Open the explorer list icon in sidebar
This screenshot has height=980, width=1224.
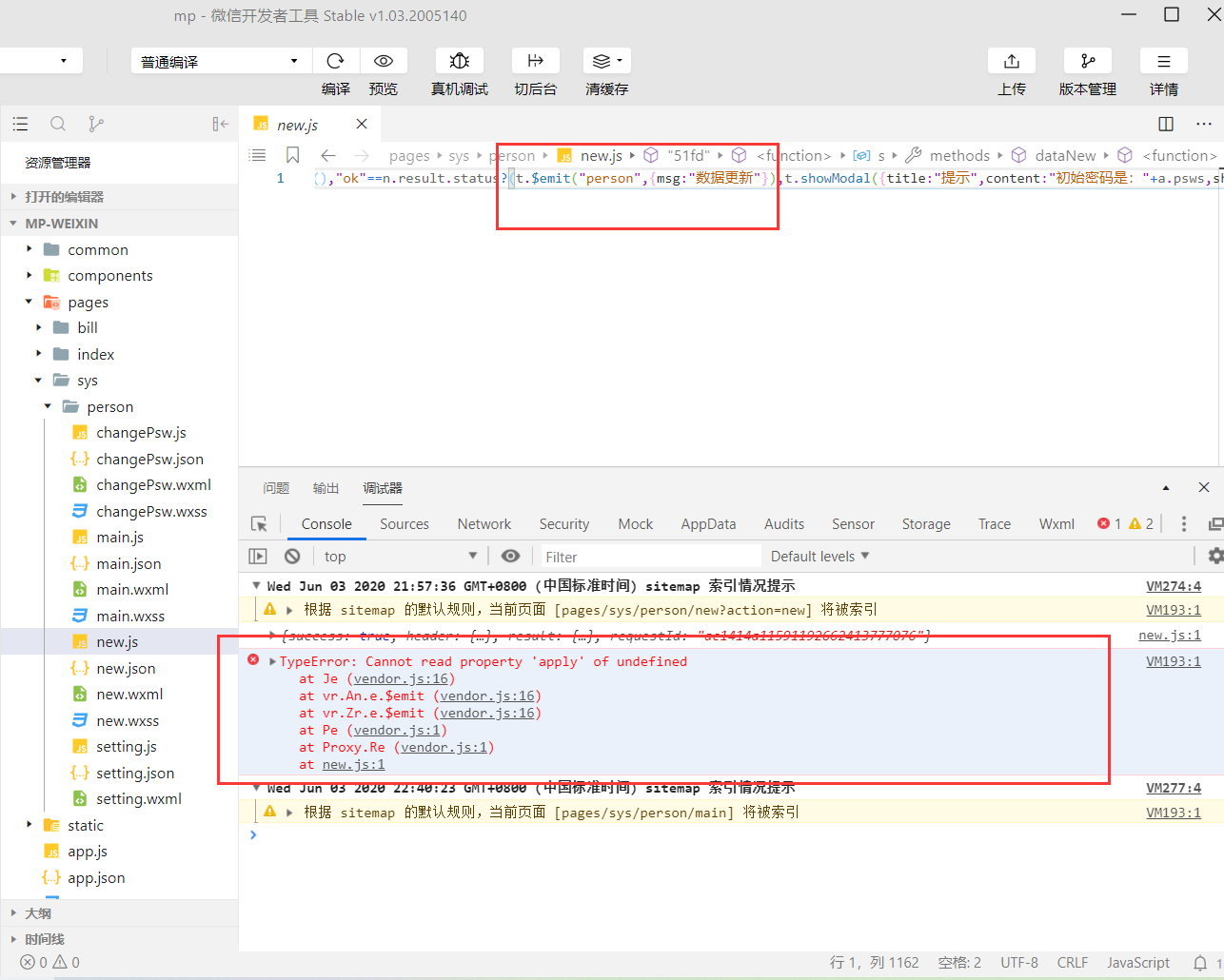pos(20,124)
